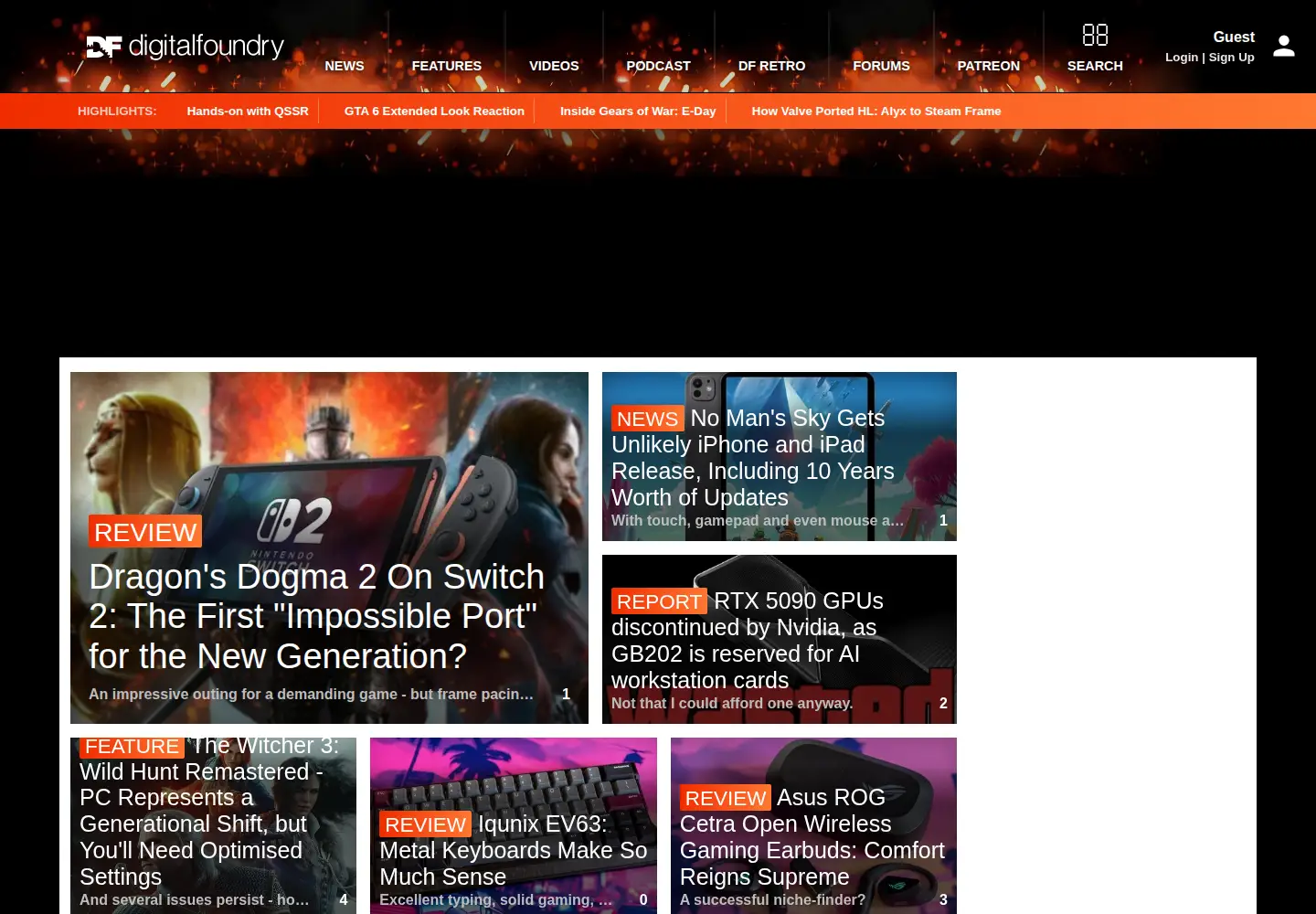This screenshot has width=1316, height=914.
Task: Visit the Forums page
Action: pos(882,66)
